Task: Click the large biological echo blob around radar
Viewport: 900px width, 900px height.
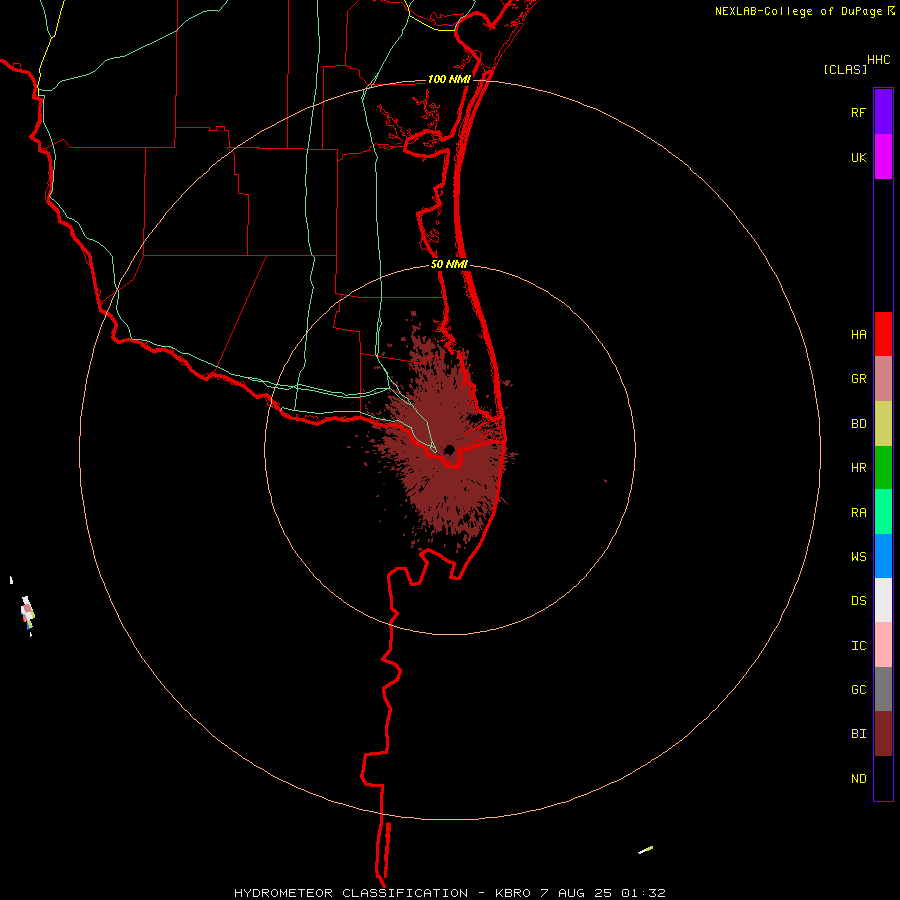Action: click(x=442, y=436)
